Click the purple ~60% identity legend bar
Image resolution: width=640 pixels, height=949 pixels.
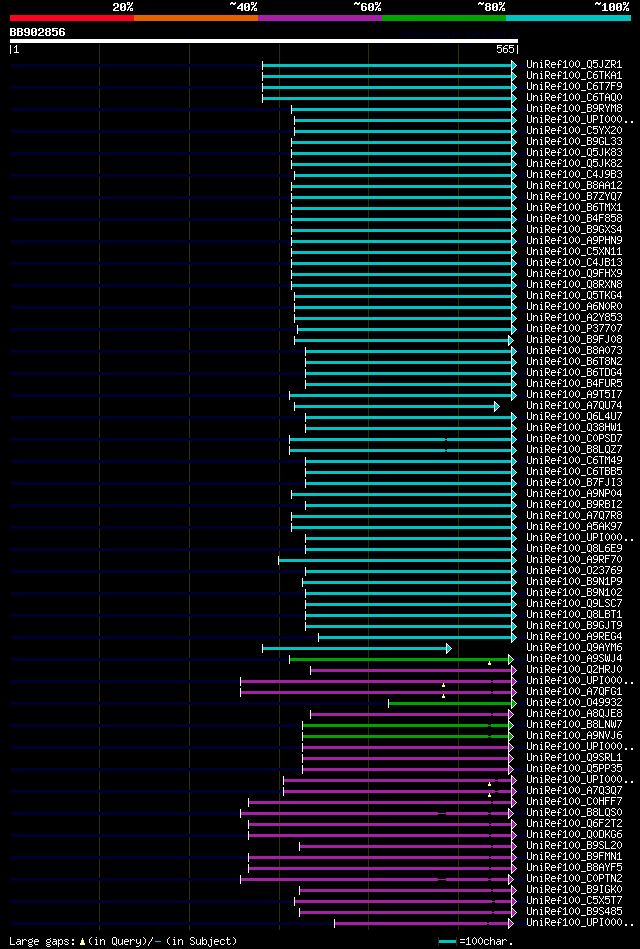point(320,18)
